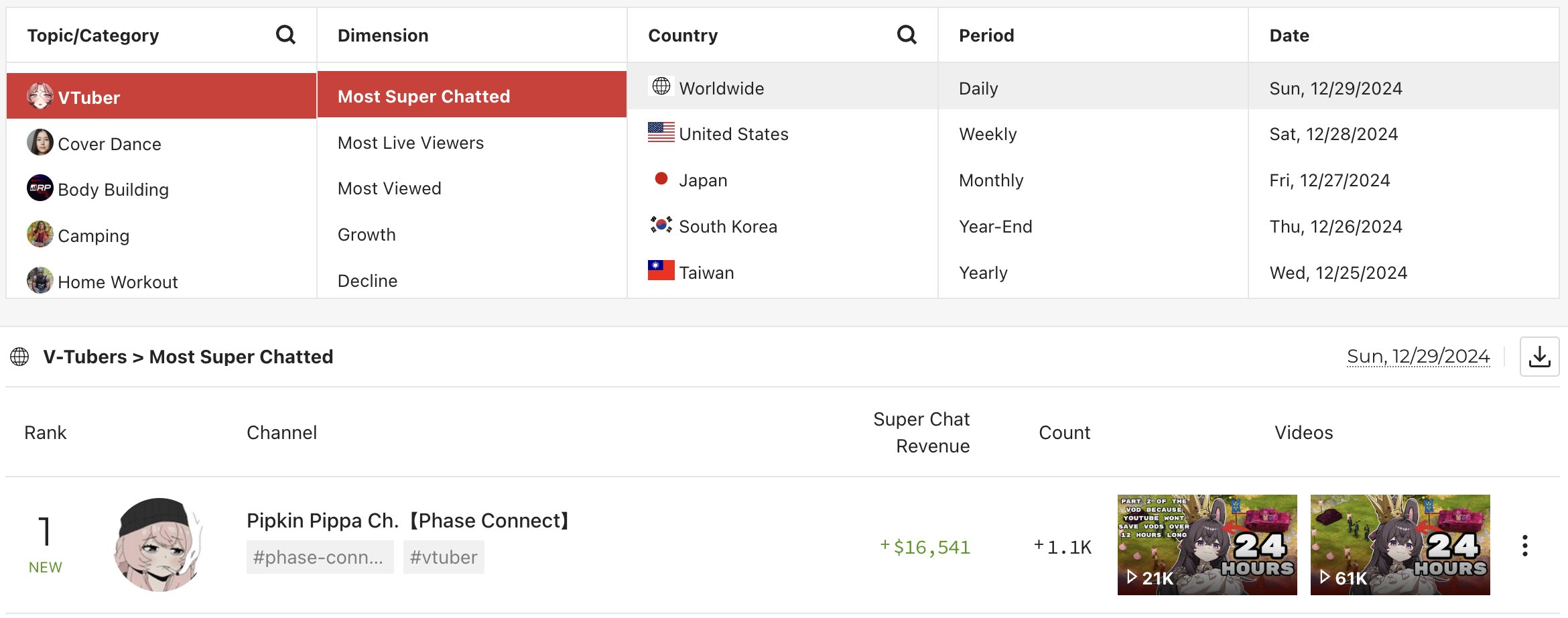The image size is (1568, 618).
Task: Click the Japan flag icon
Action: [x=661, y=178]
